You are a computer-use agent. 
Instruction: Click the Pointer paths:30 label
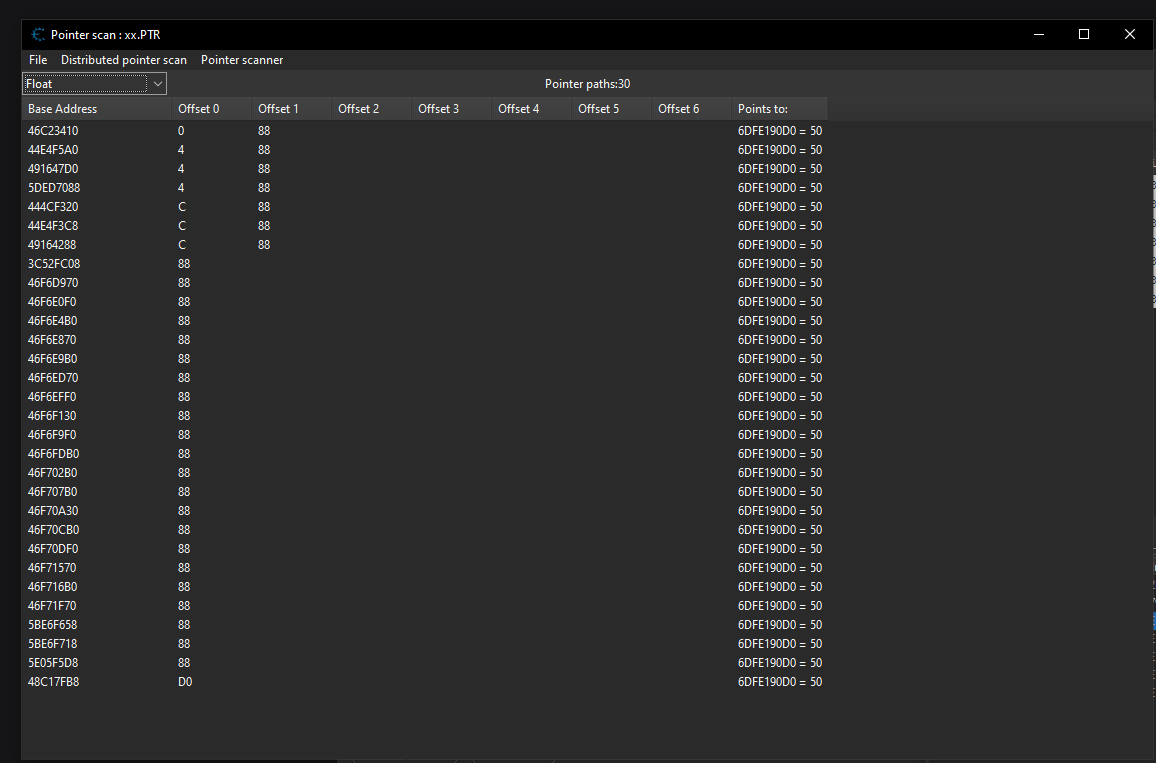588,83
